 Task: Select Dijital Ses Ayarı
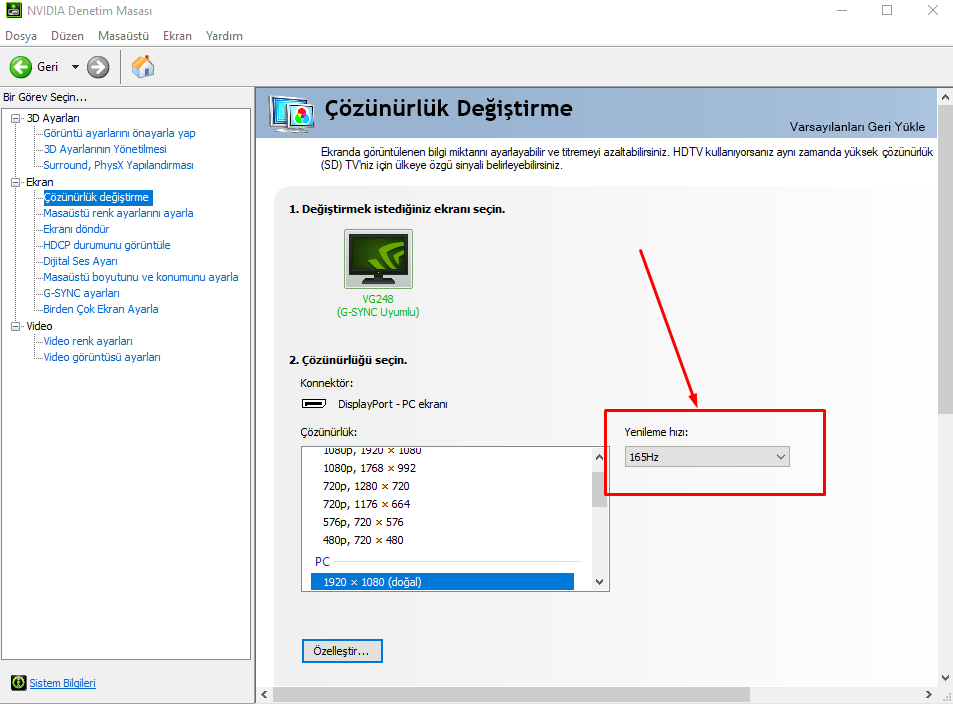click(x=80, y=261)
